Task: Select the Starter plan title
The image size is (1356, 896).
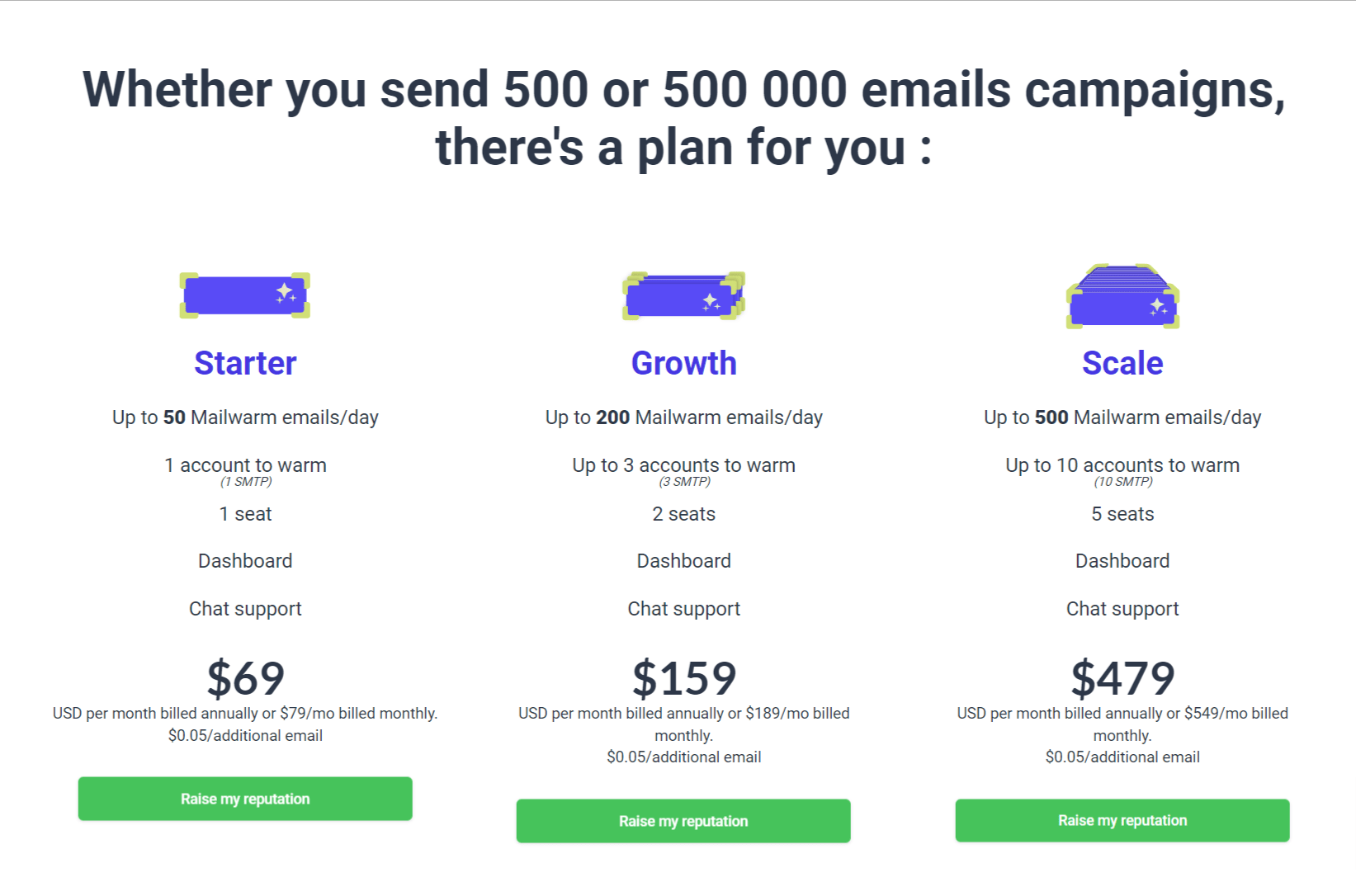Action: click(x=245, y=363)
